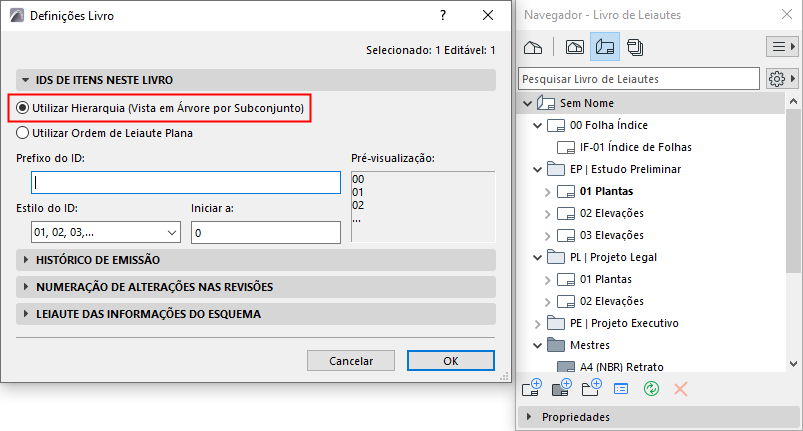This screenshot has width=803, height=431.
Task: Click the red Delete X icon
Action: click(x=681, y=389)
